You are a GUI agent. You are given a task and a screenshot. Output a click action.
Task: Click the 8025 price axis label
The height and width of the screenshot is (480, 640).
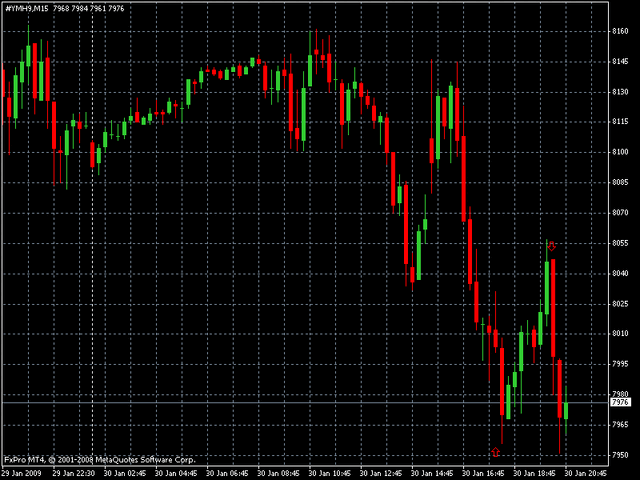(x=620, y=304)
